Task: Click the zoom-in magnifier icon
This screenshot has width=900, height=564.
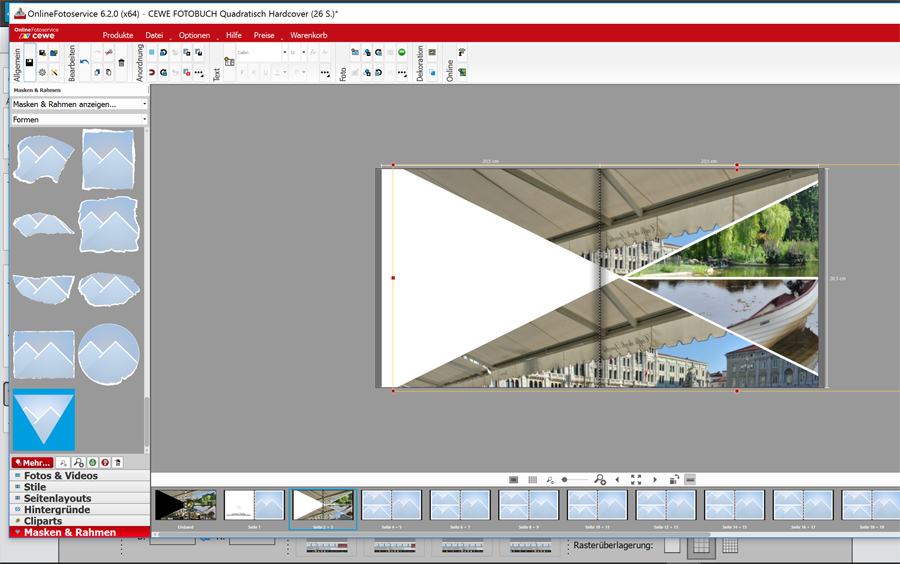Action: pyautogui.click(x=599, y=480)
